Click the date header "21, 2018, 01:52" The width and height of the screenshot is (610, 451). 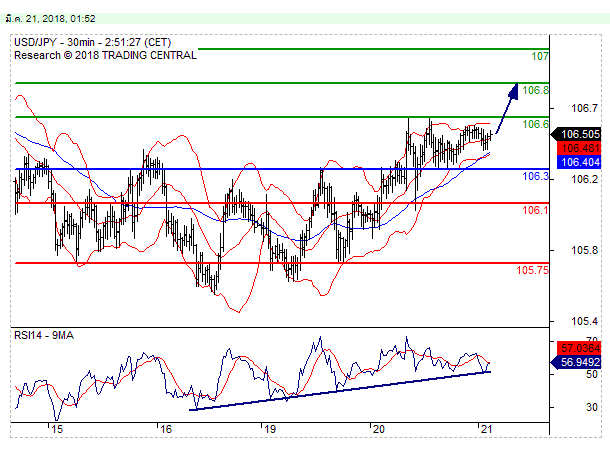[60, 19]
